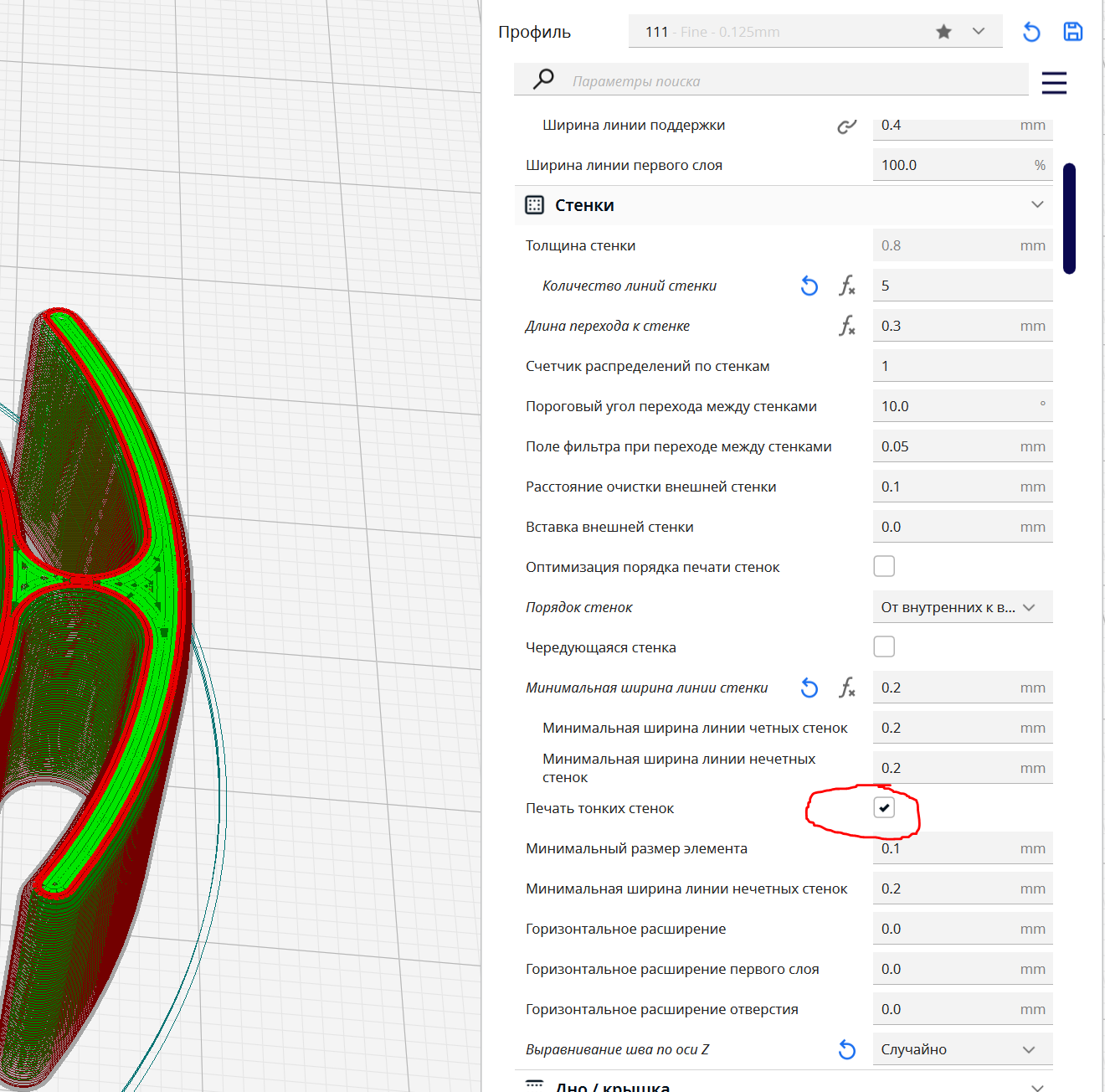The image size is (1105, 1092).
Task: Reset the Z seam alignment setting
Action: [x=846, y=1049]
